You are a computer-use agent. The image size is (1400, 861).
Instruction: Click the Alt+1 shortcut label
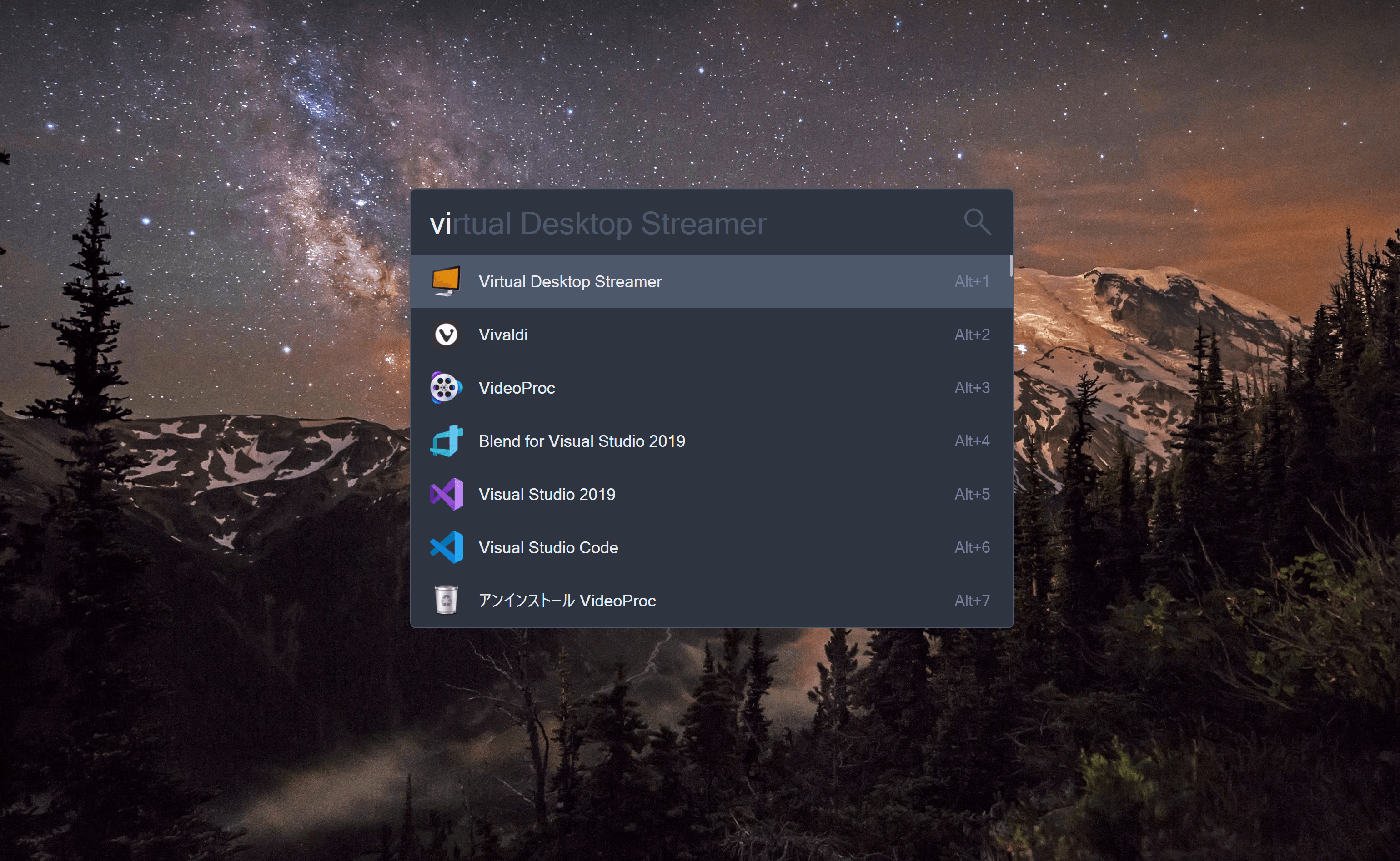(x=972, y=281)
